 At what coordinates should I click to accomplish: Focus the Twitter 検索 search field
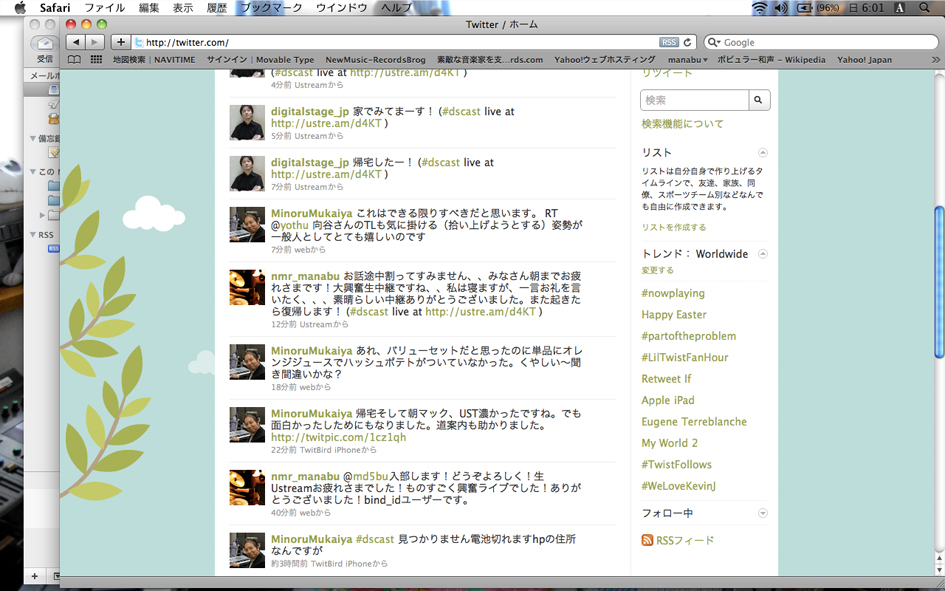tap(694, 100)
